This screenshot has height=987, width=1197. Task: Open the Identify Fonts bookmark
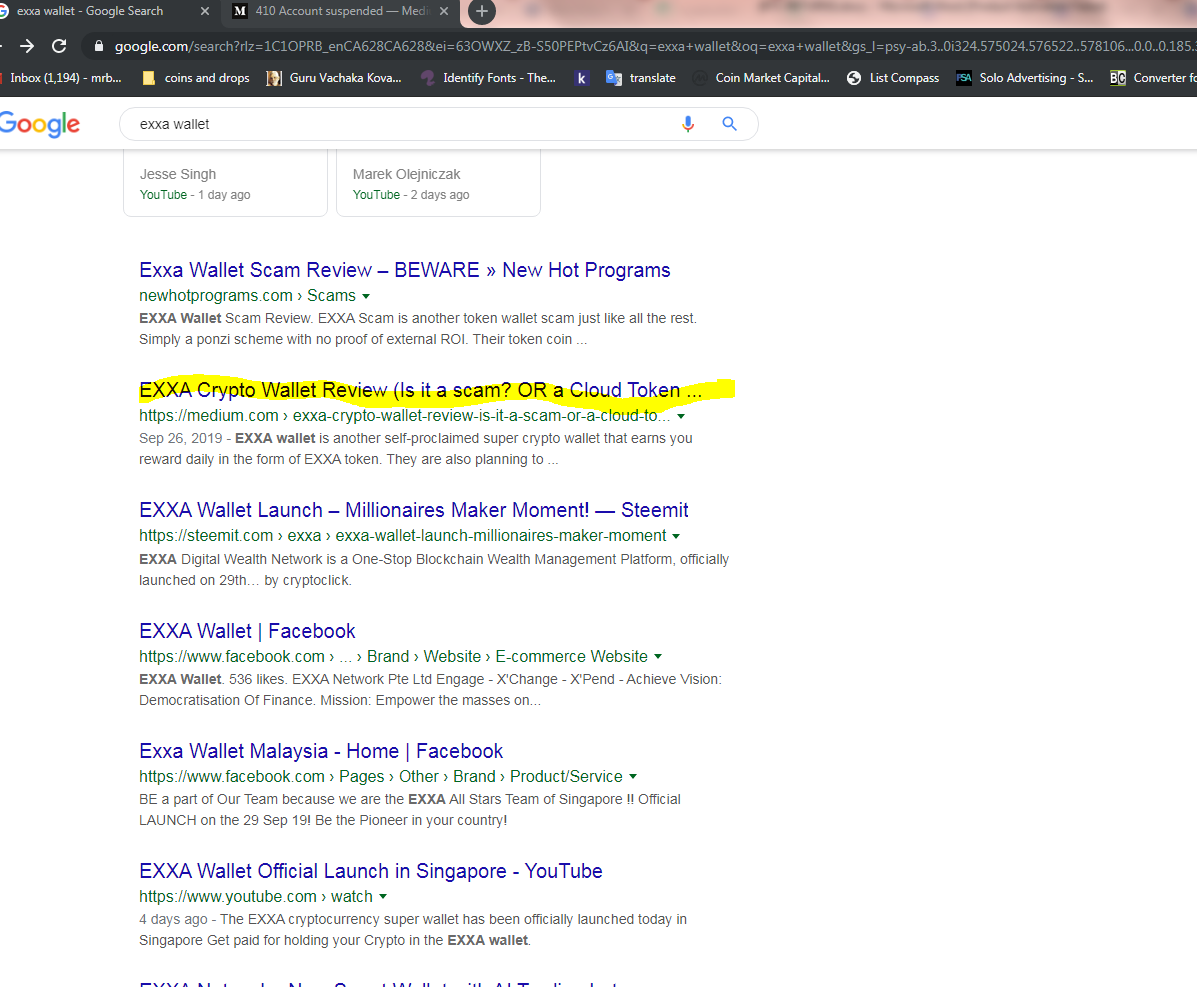[489, 78]
